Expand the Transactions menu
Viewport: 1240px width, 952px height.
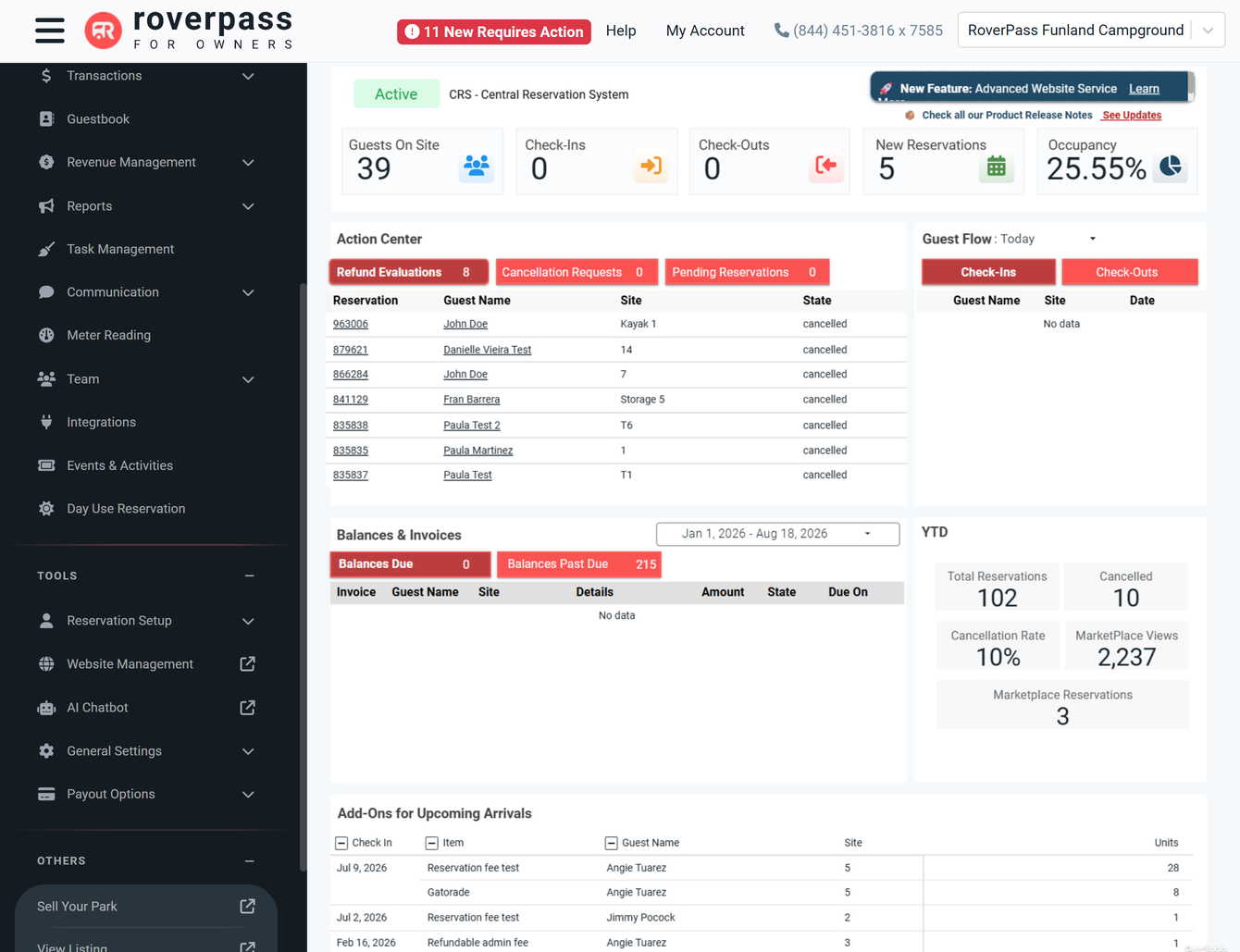pyautogui.click(x=248, y=76)
